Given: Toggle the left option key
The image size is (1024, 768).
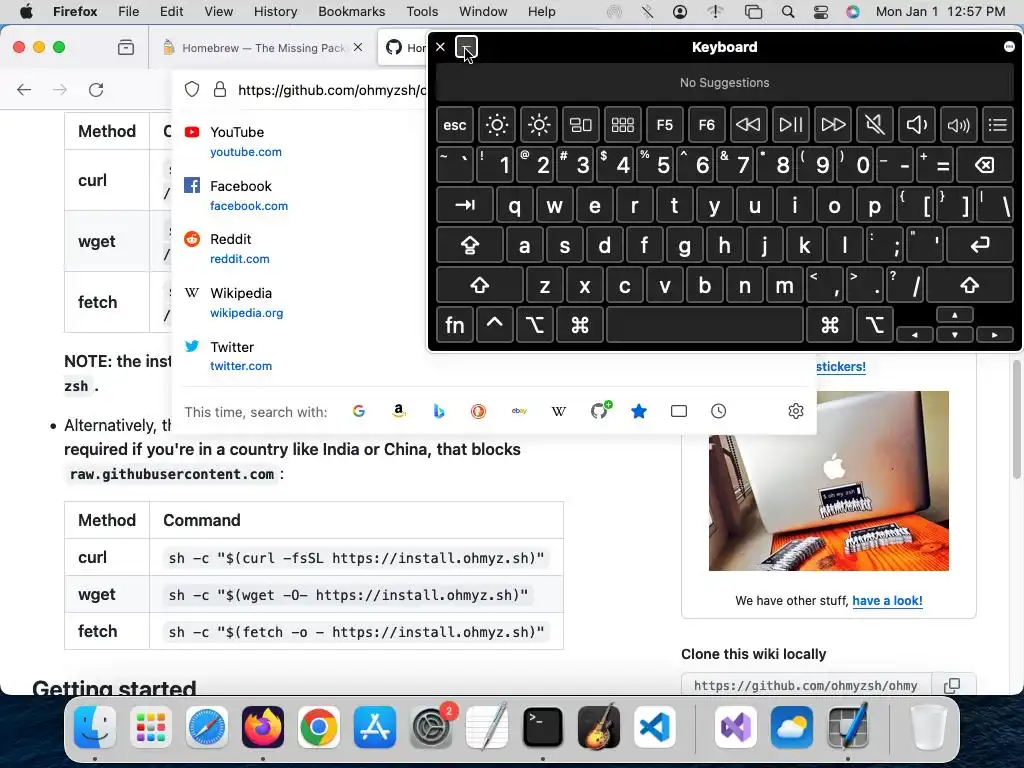Looking at the screenshot, I should (x=534, y=325).
